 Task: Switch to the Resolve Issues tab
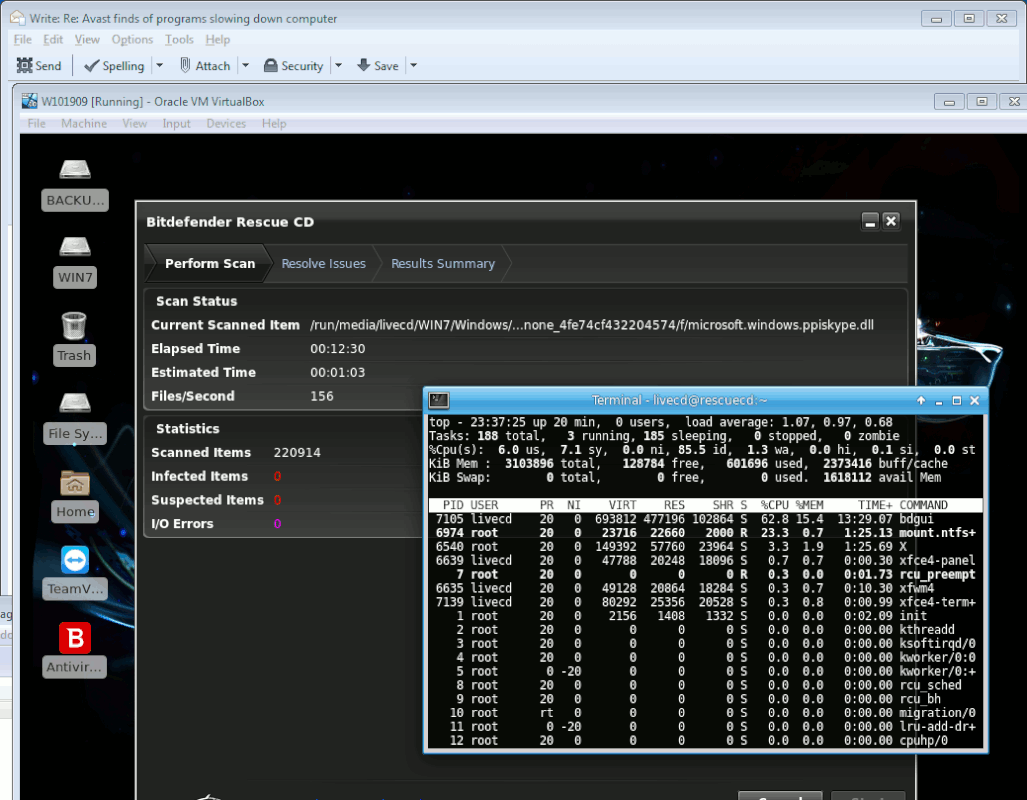coord(324,263)
